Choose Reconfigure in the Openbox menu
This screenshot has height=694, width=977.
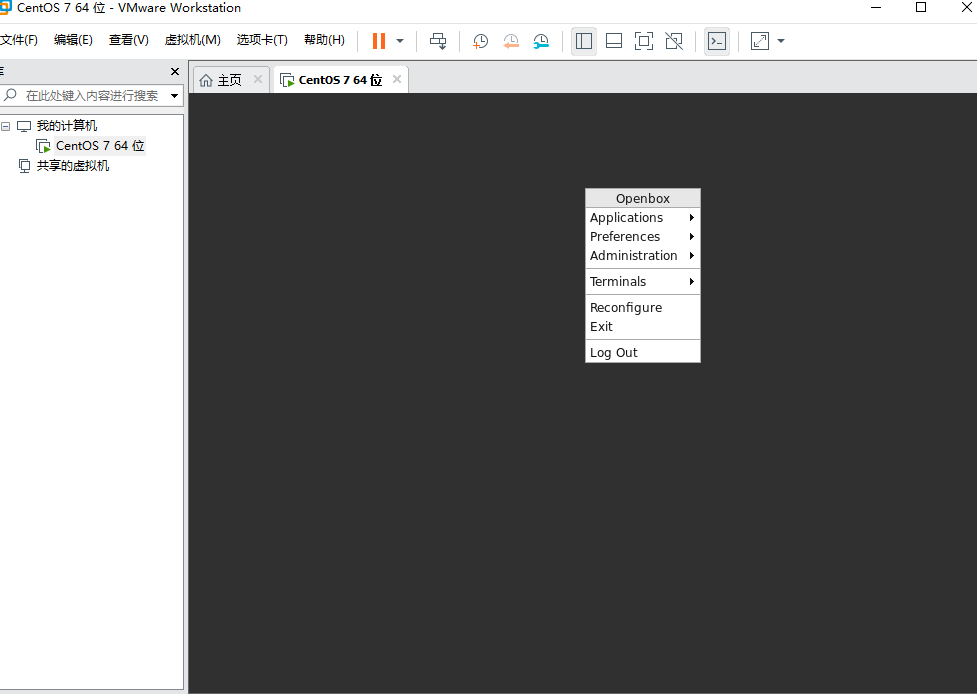coord(642,308)
